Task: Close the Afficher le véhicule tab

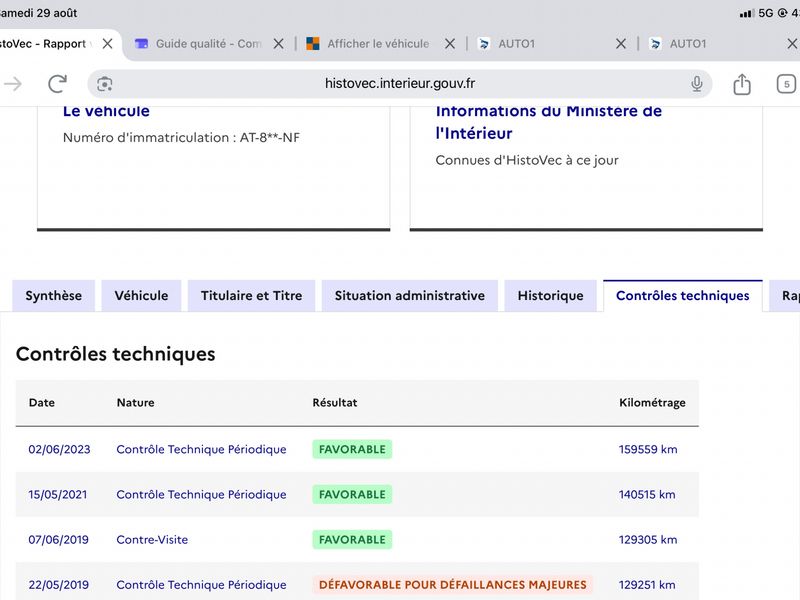Action: point(449,44)
